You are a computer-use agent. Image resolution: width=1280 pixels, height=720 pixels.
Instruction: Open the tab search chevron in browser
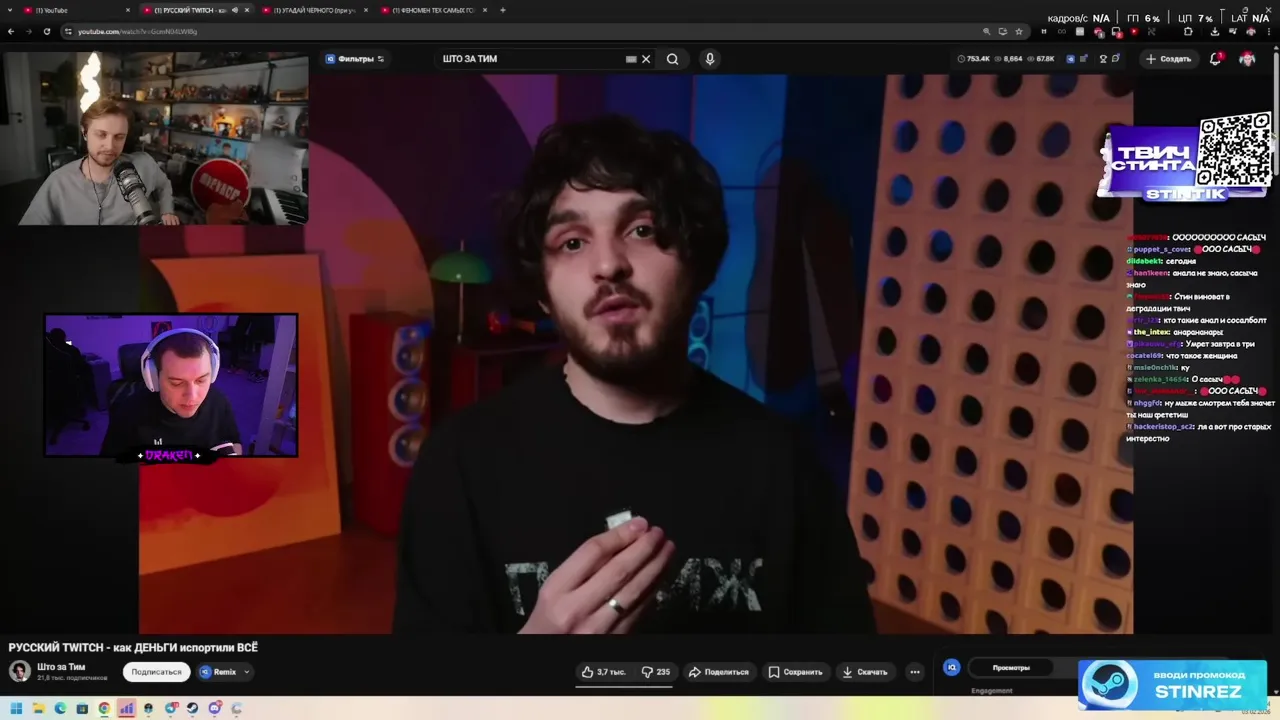tap(11, 10)
